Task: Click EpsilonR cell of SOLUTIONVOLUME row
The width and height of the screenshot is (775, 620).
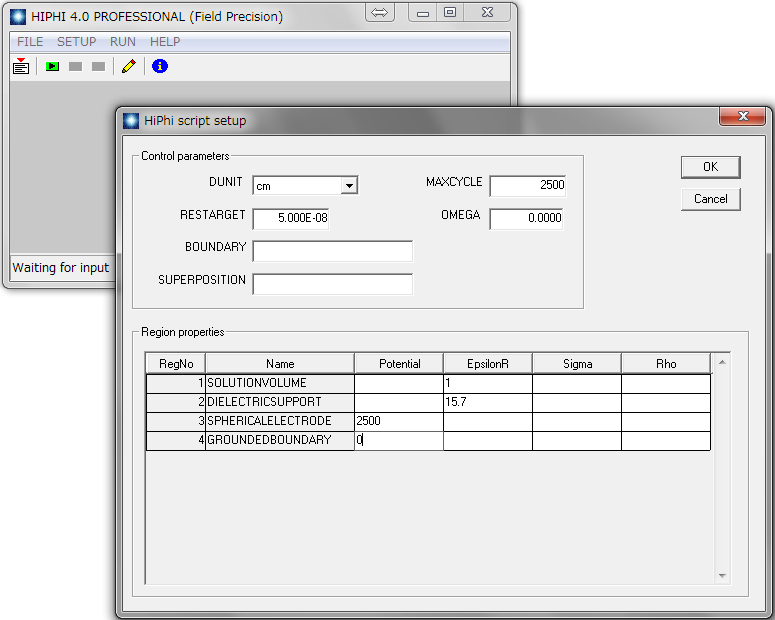Action: click(x=488, y=383)
